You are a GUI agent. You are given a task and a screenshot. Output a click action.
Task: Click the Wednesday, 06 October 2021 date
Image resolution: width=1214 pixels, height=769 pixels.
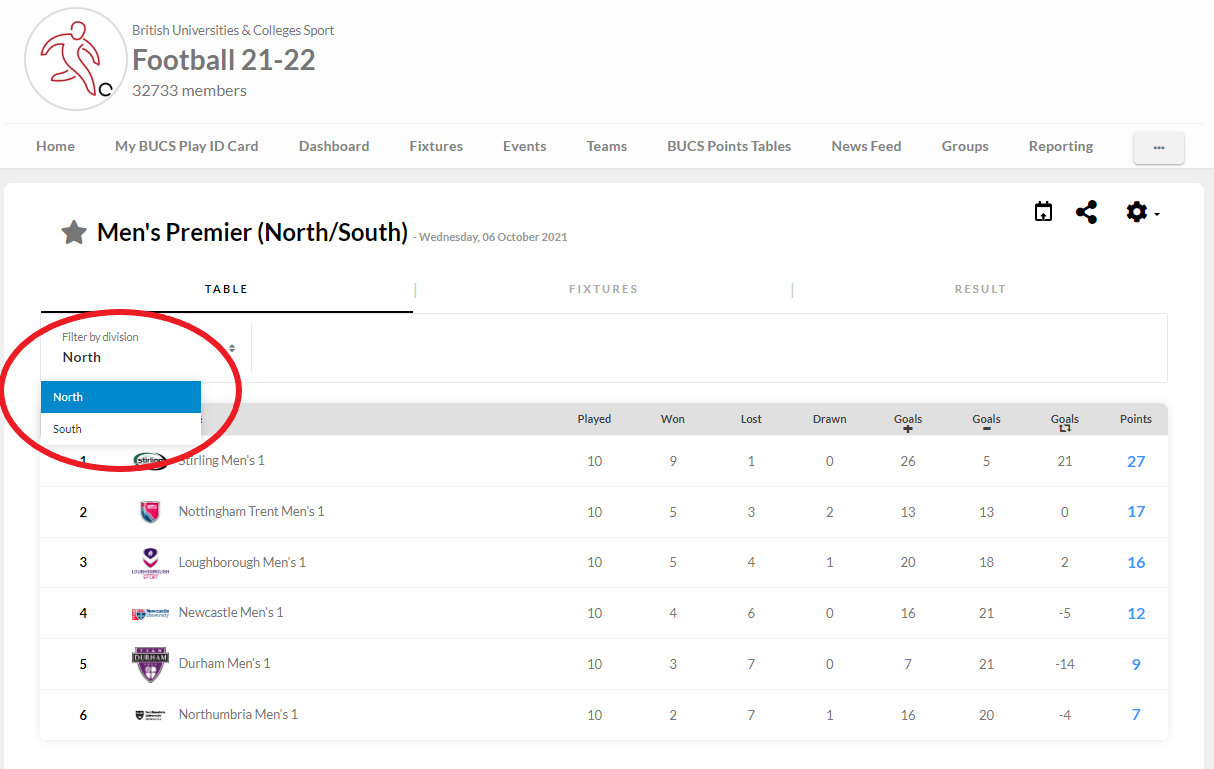pos(493,238)
